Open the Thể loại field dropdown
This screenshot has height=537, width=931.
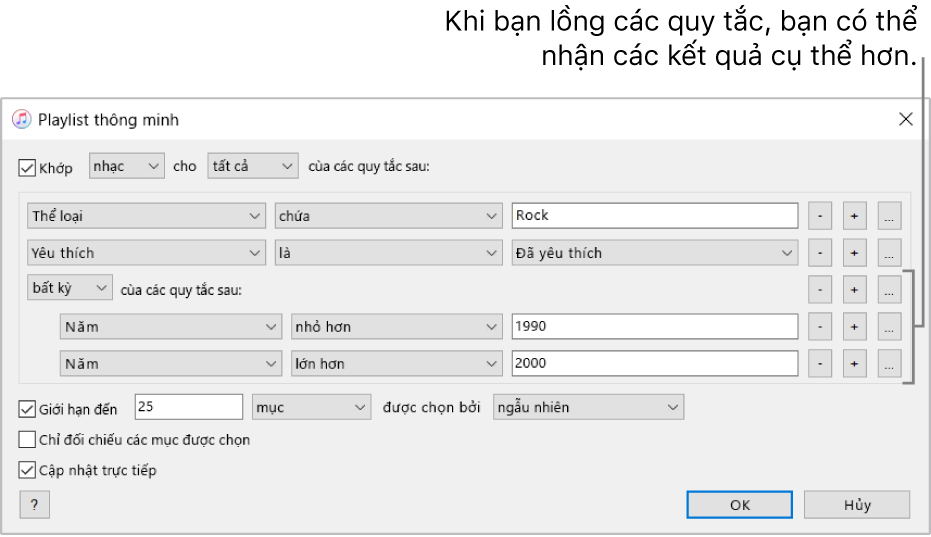click(146, 216)
